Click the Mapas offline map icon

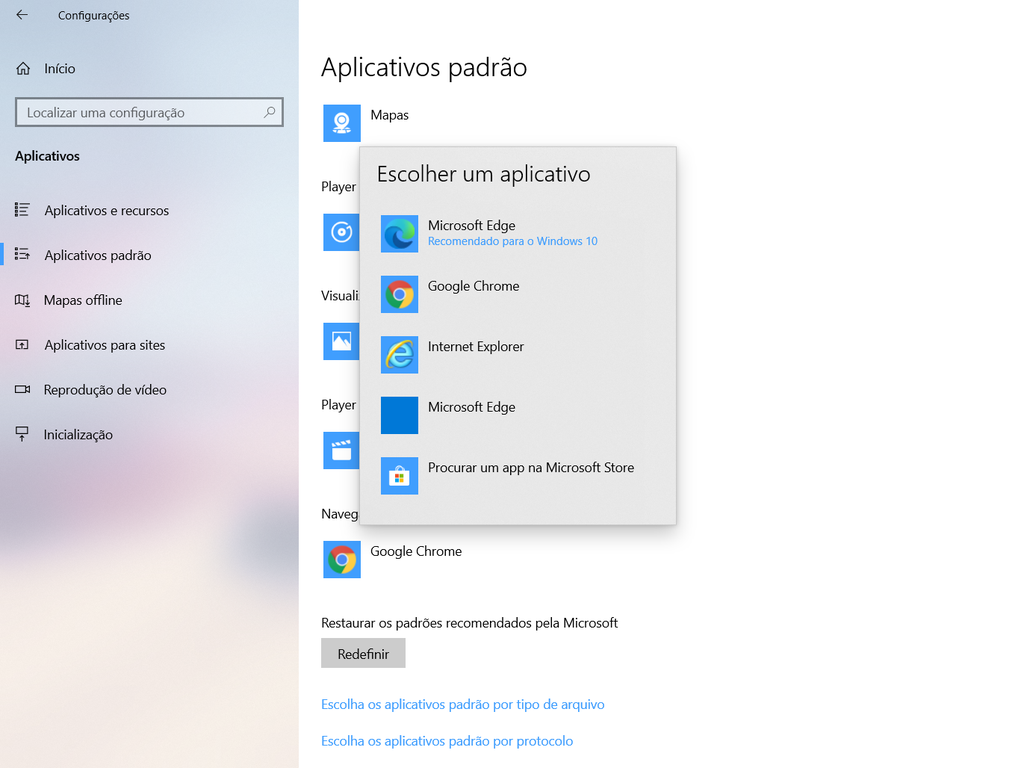pyautogui.click(x=22, y=300)
